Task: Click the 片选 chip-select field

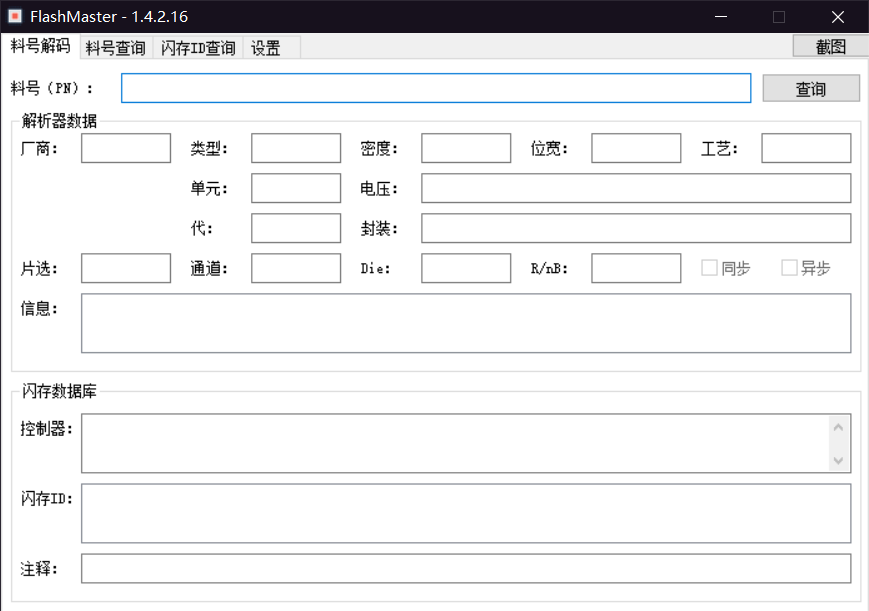Action: pyautogui.click(x=126, y=268)
